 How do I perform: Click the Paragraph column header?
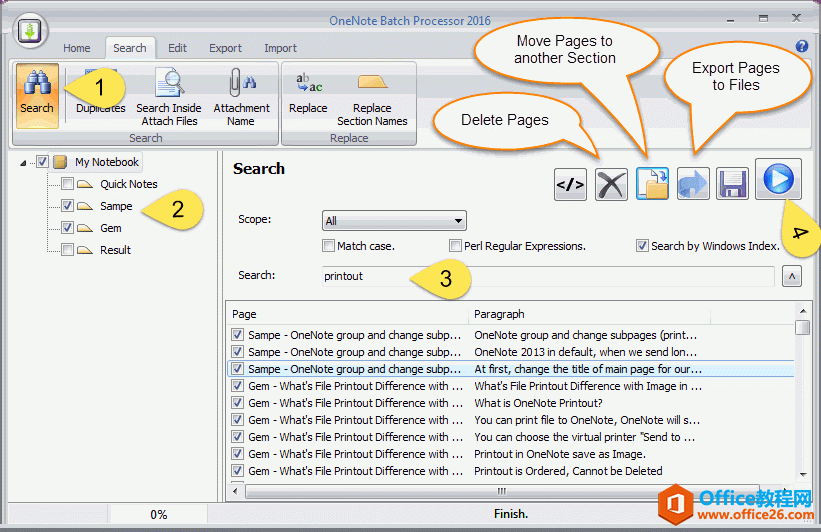point(589,314)
